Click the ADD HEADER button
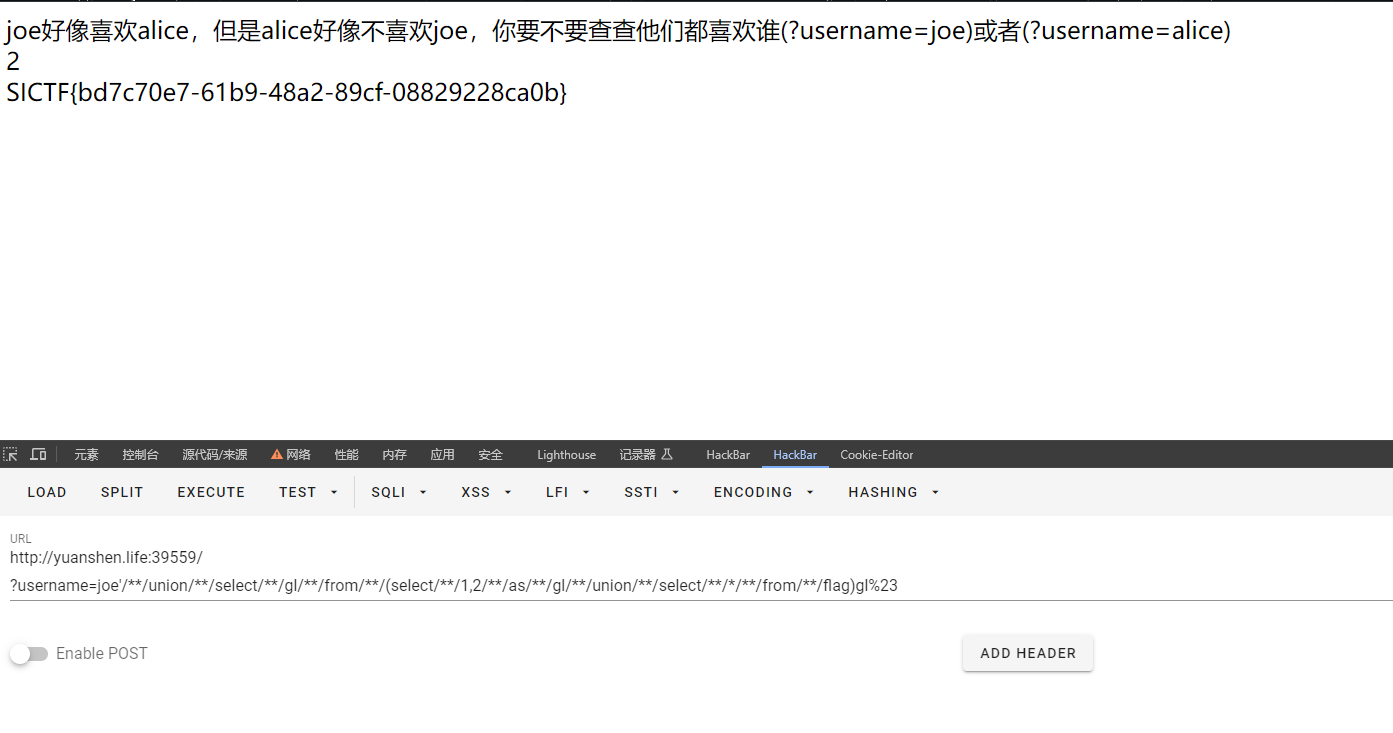 point(1028,653)
